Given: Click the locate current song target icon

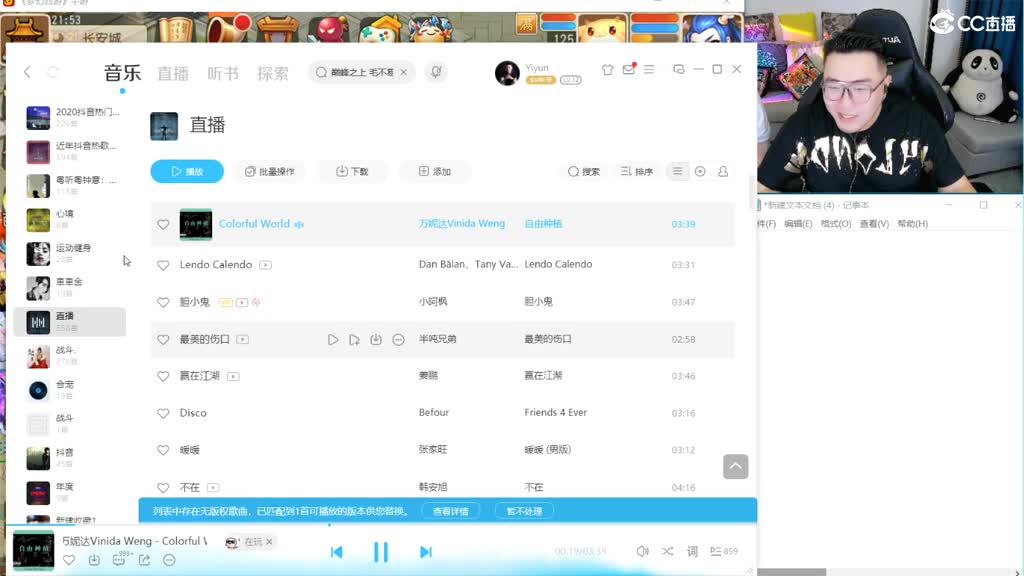Looking at the screenshot, I should click(700, 171).
